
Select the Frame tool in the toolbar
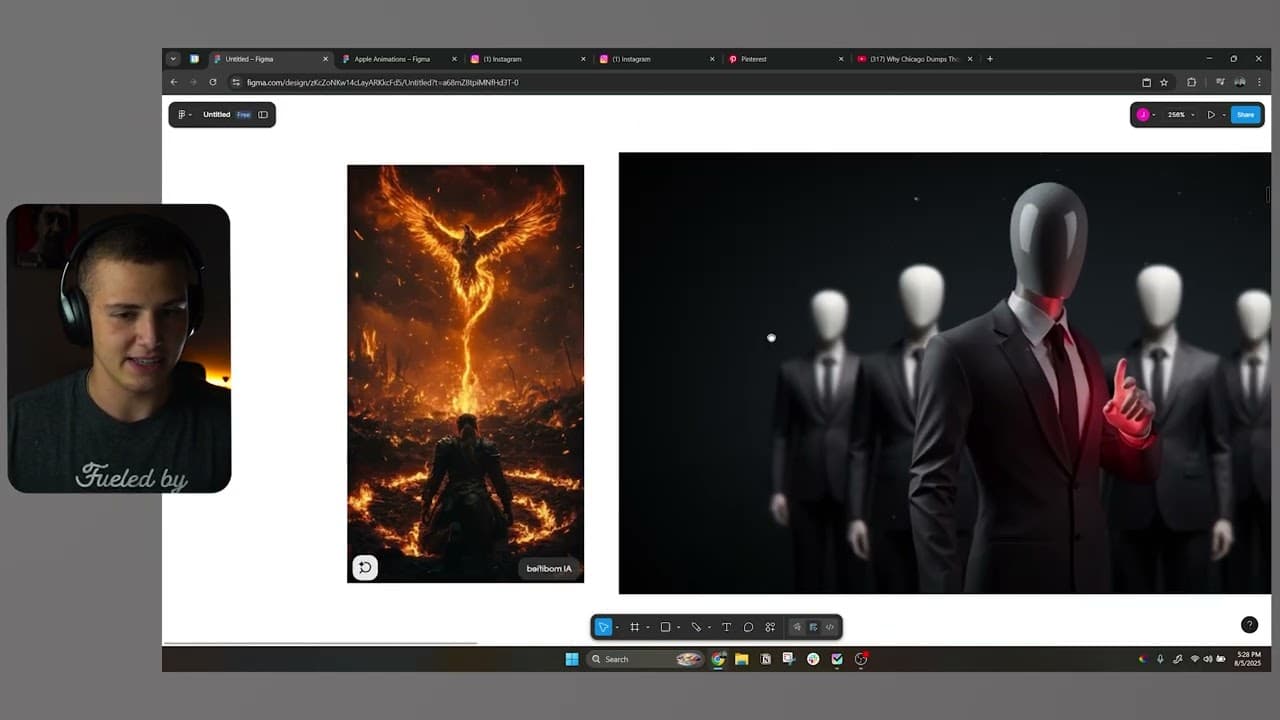tap(635, 627)
